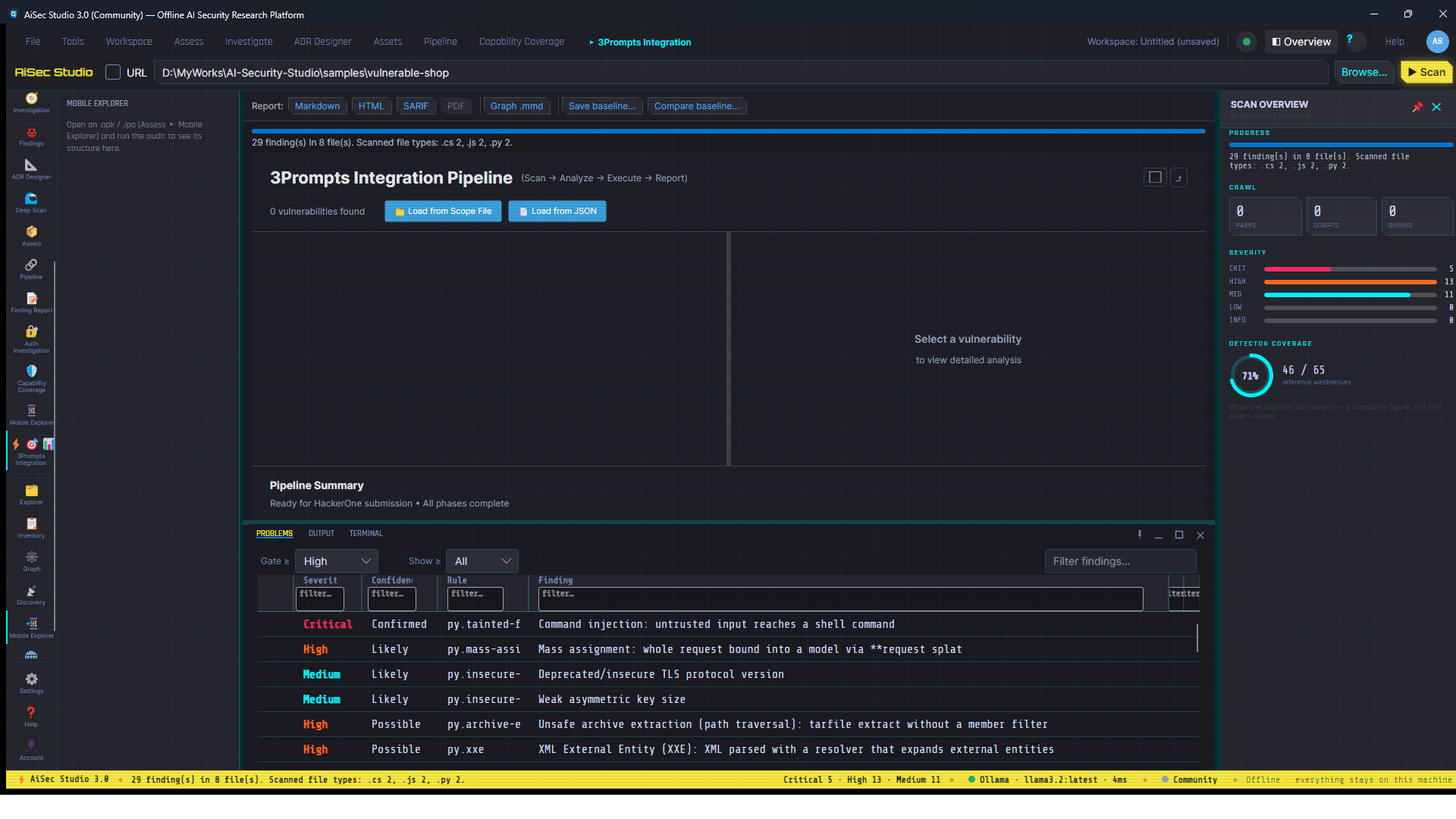Toggle the URL checkbox
The image size is (1456, 819).
point(113,72)
